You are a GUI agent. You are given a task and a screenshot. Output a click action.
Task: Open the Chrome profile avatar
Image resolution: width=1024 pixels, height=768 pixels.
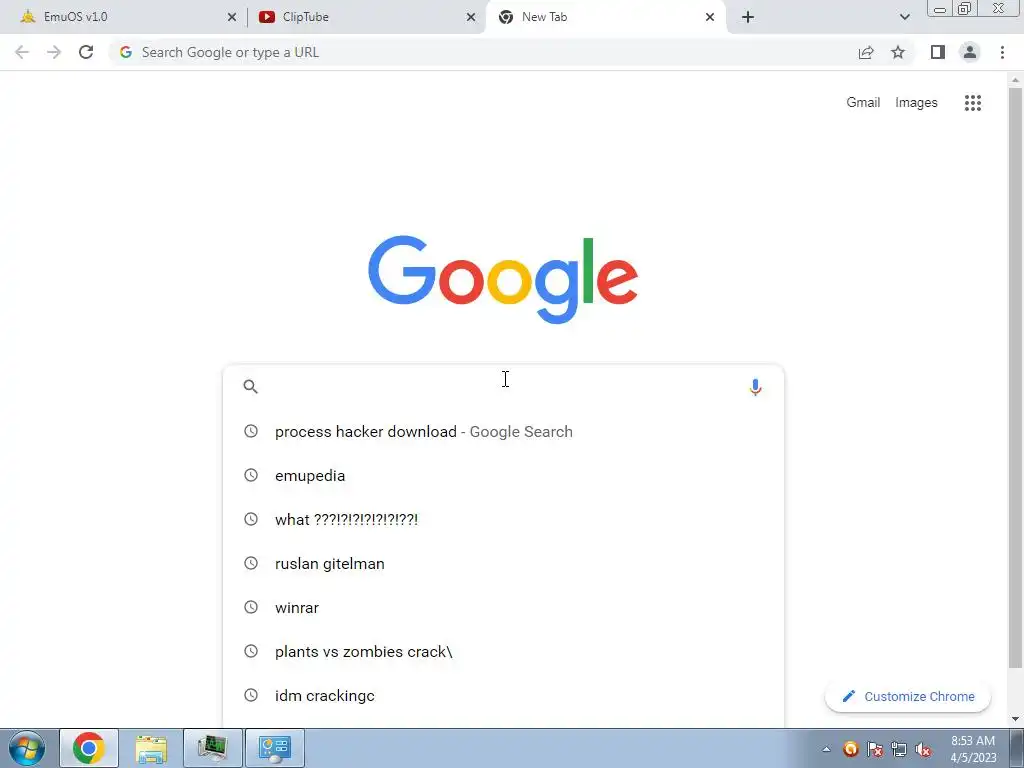pos(970,52)
